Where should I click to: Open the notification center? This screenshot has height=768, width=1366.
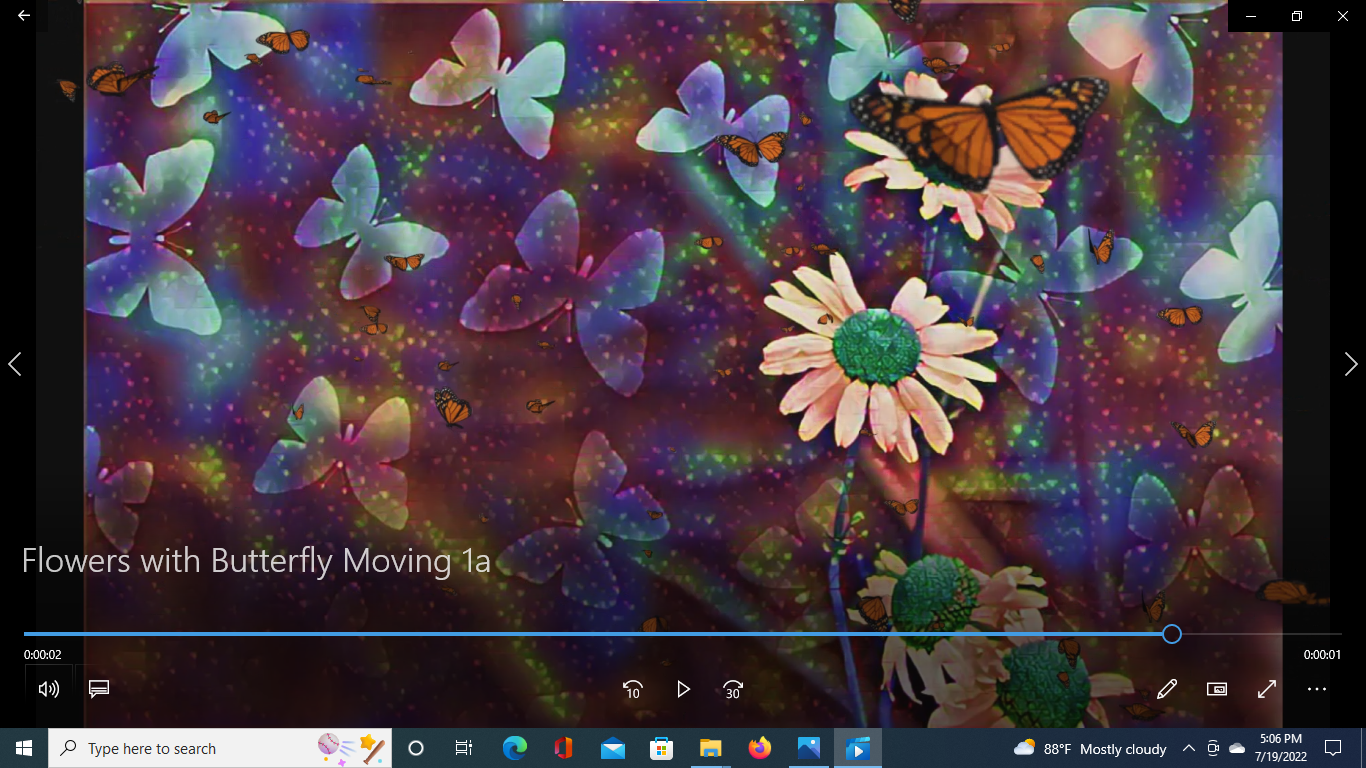pos(1332,748)
